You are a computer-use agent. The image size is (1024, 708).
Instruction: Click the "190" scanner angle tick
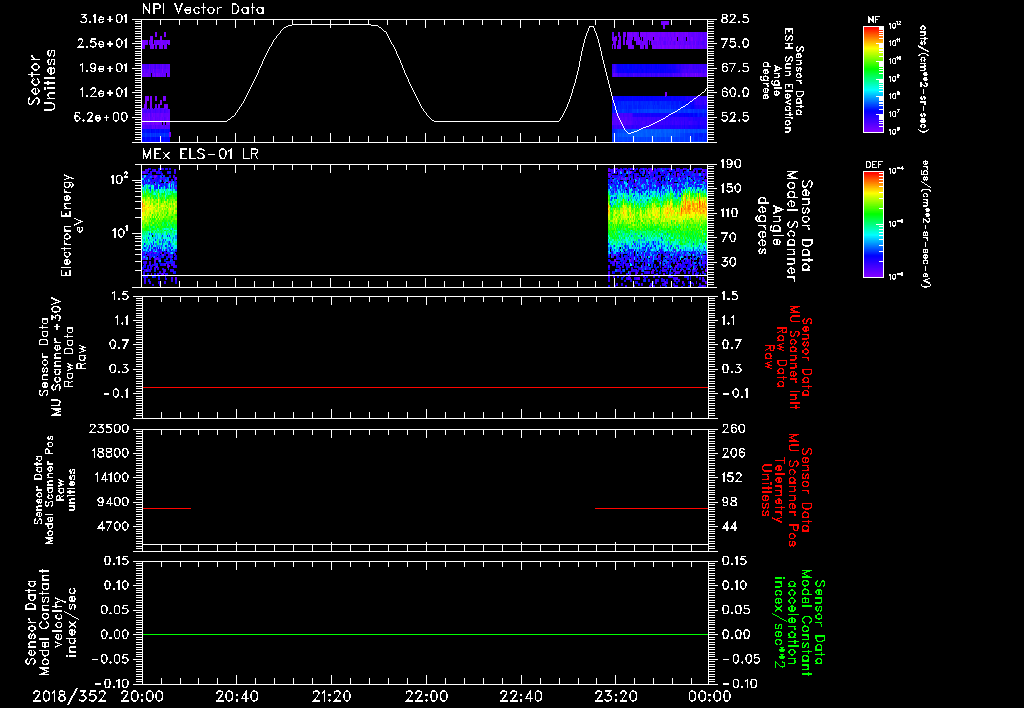[x=731, y=164]
